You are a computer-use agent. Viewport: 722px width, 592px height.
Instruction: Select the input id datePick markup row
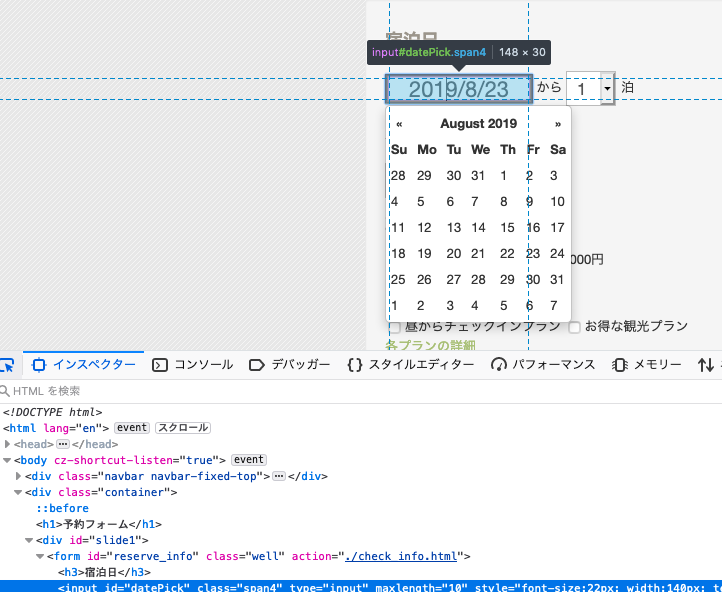(x=361, y=587)
